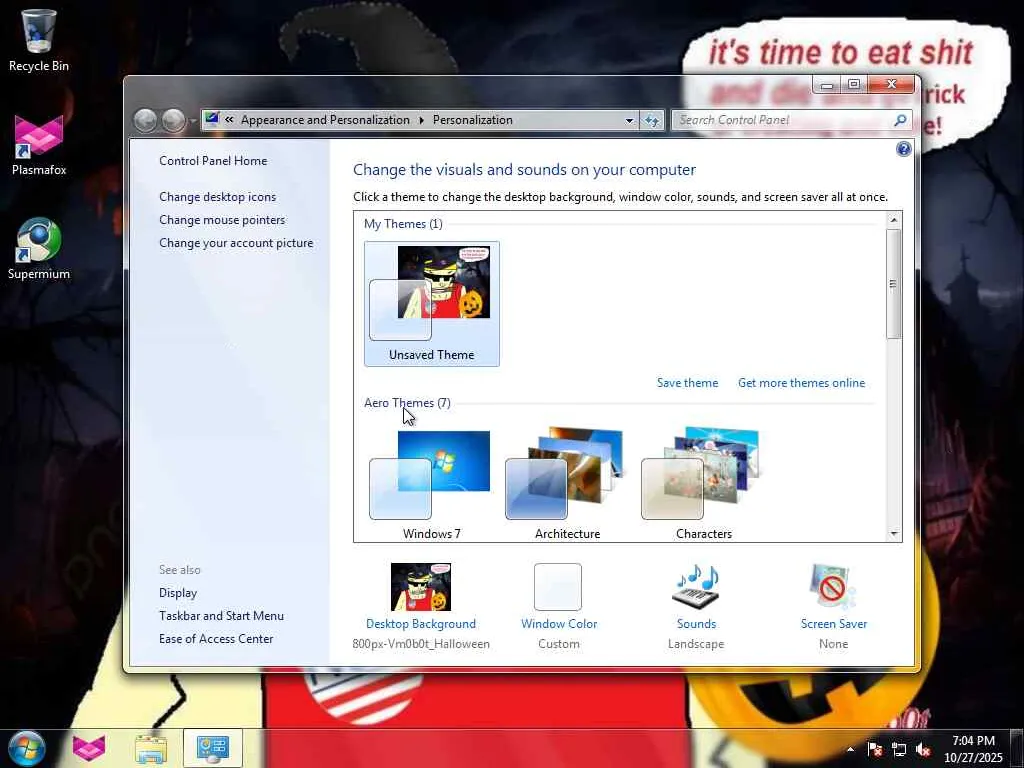Close the Personalization window

[891, 85]
